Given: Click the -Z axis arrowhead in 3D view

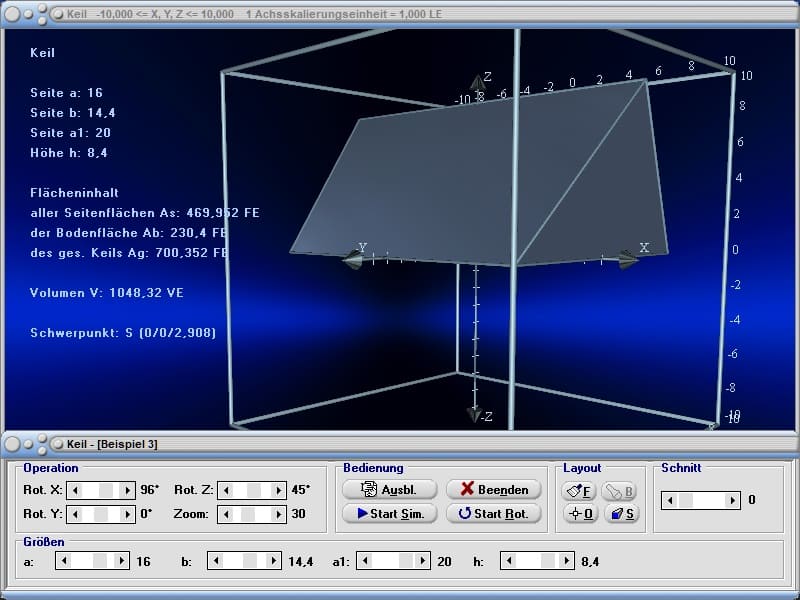Looking at the screenshot, I should point(474,414).
